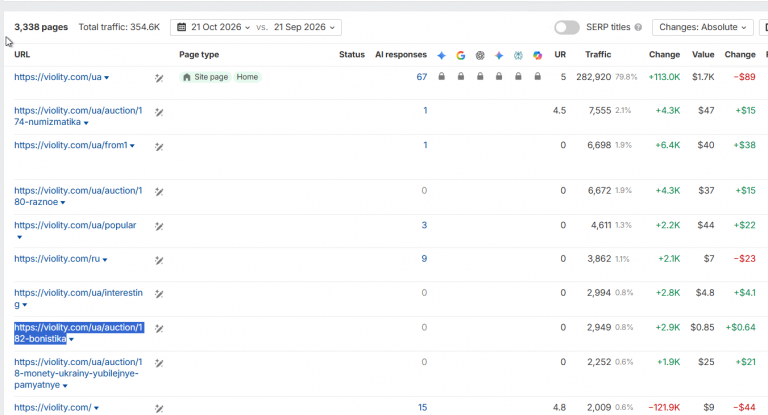
Task: Click traffic value 282,920
Action: coord(594,77)
